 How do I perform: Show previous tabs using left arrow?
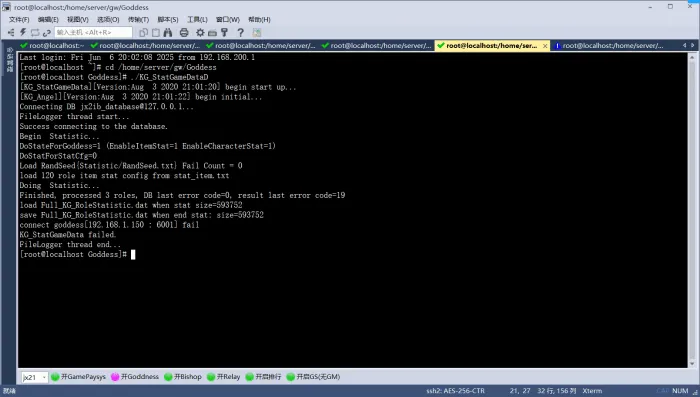point(684,45)
